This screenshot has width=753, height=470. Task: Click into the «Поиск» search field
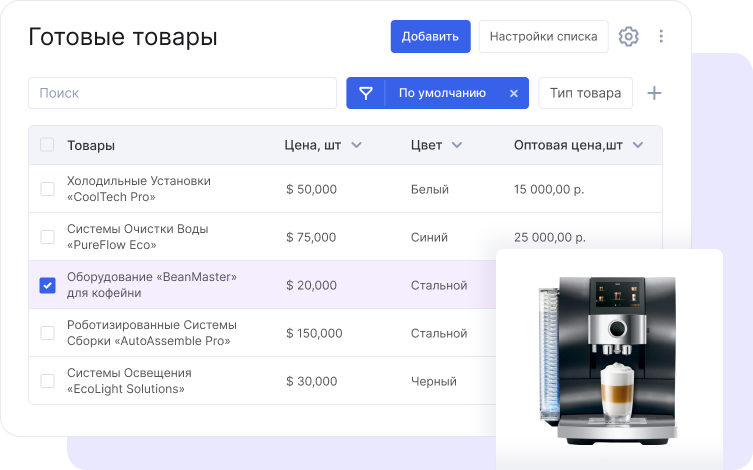(x=182, y=93)
